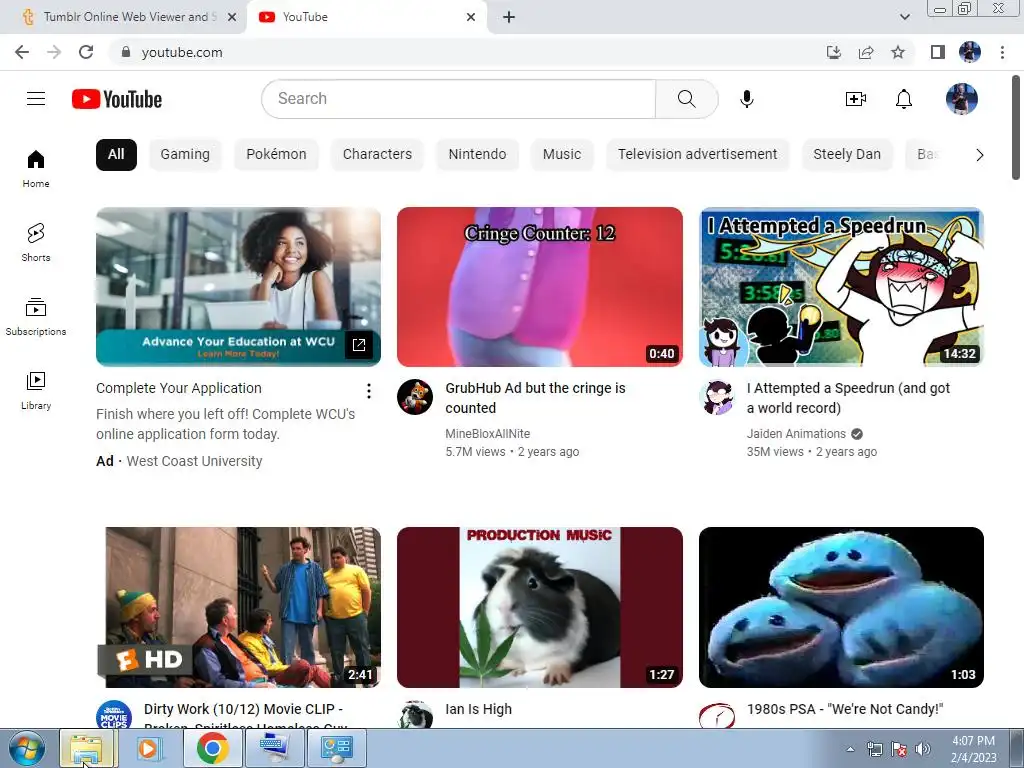This screenshot has height=768, width=1024.
Task: Play Cringe Counter thumbnail video
Action: (539, 287)
